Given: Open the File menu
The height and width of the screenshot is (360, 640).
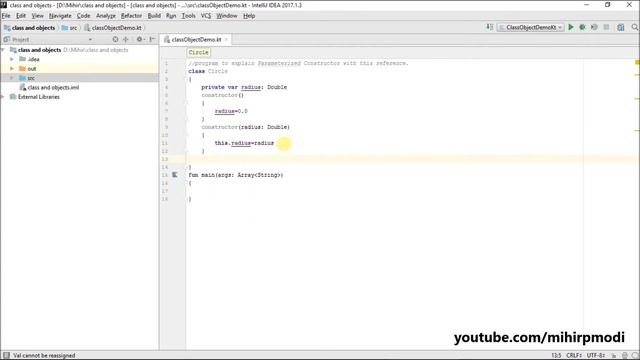Looking at the screenshot, I should (6, 16).
